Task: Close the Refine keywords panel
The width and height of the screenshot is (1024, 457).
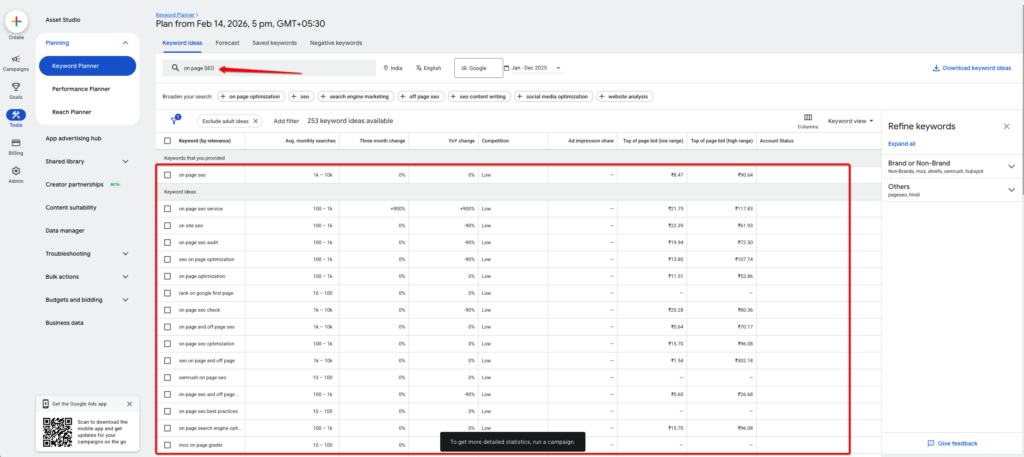Action: tap(1006, 126)
